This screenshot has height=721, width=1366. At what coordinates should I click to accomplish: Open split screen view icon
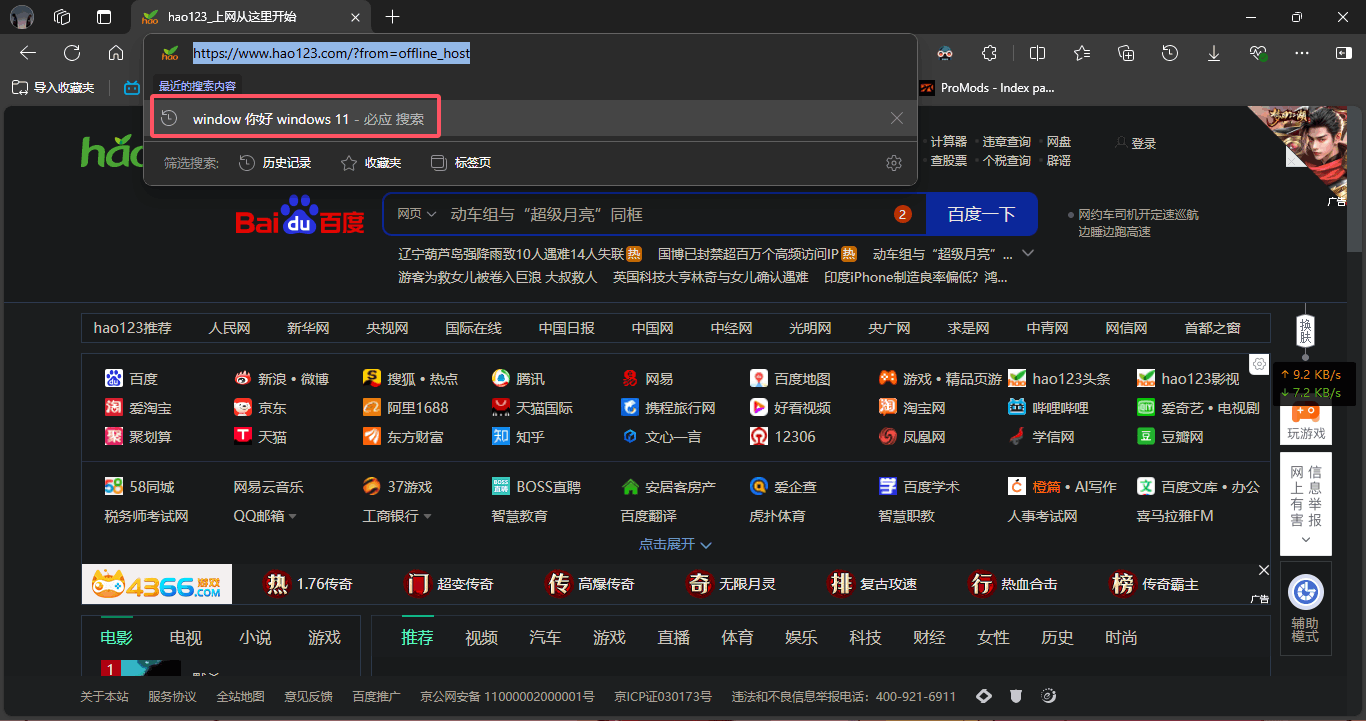click(1038, 53)
